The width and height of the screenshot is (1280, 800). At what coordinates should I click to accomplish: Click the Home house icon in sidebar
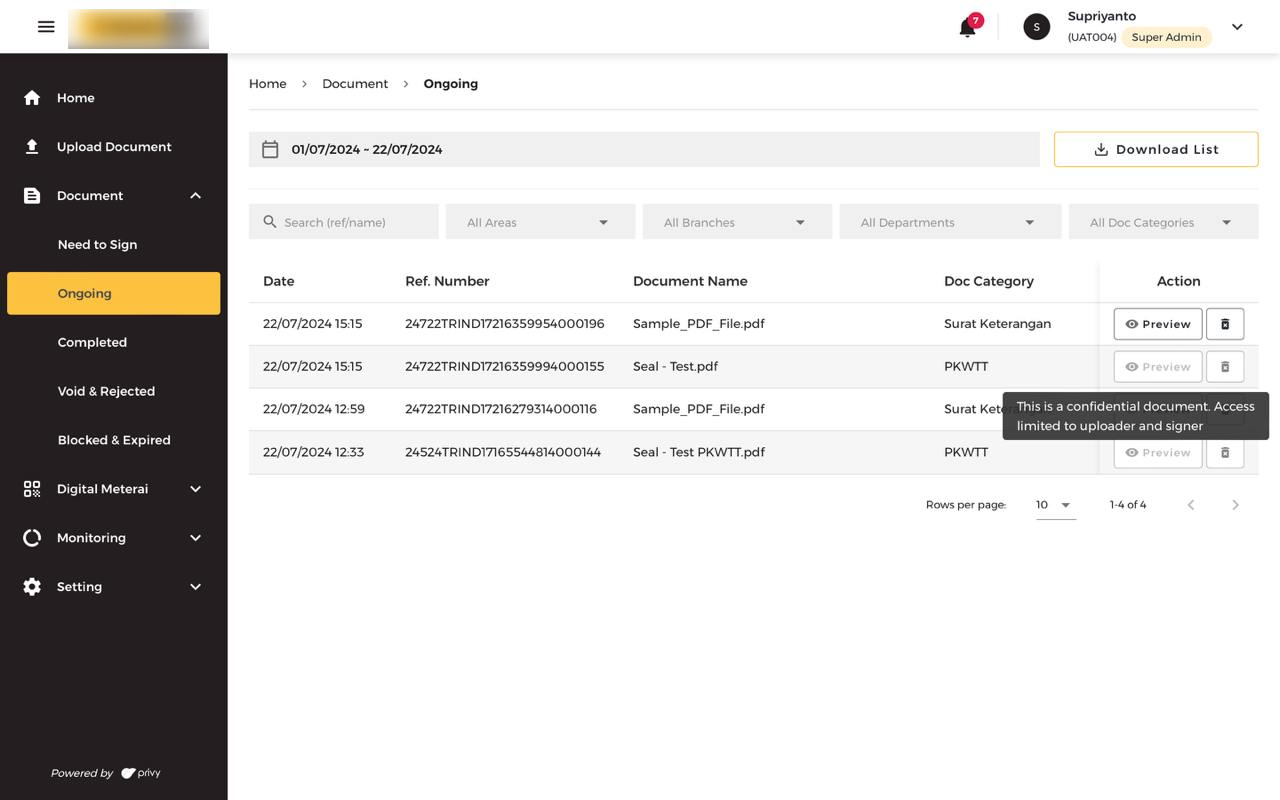tap(32, 98)
